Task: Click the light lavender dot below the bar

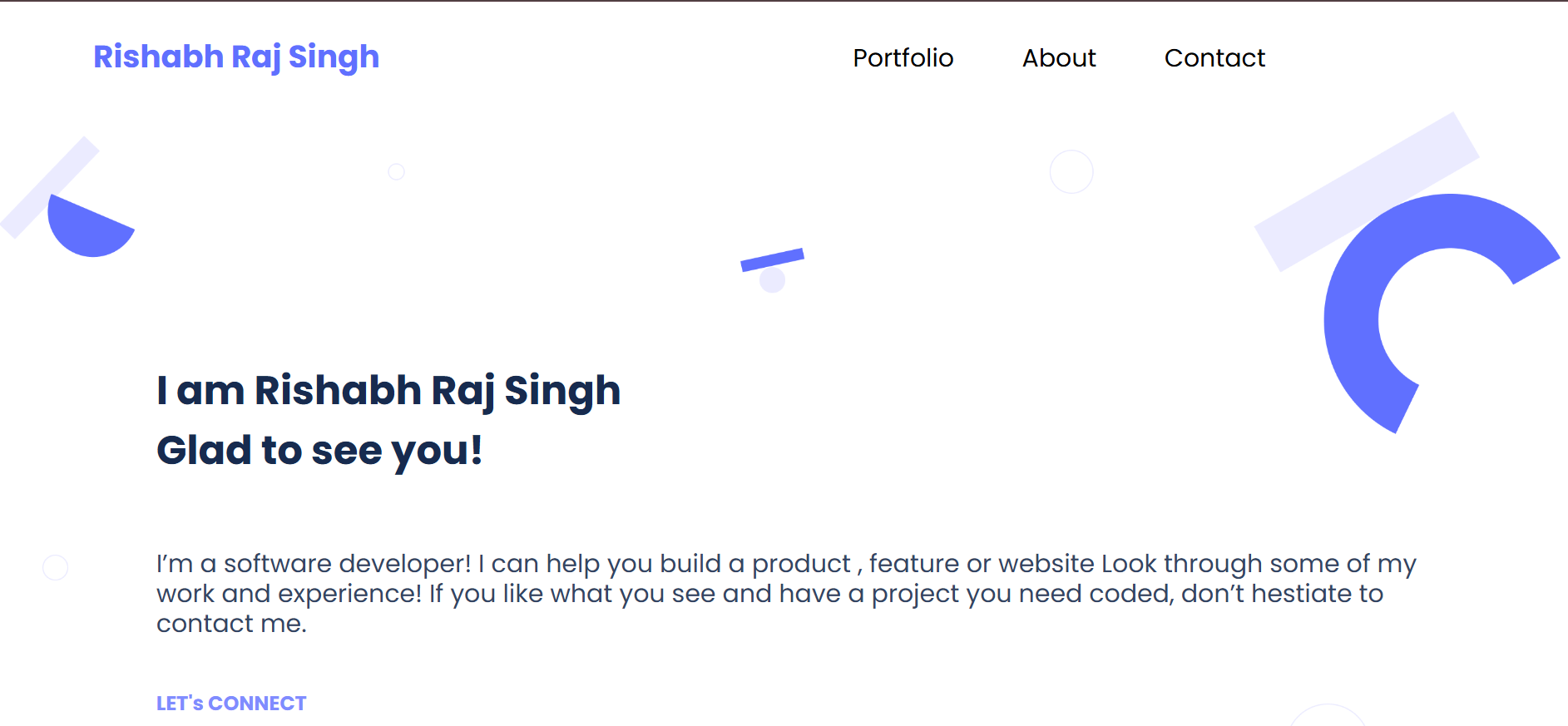Action: (x=773, y=280)
